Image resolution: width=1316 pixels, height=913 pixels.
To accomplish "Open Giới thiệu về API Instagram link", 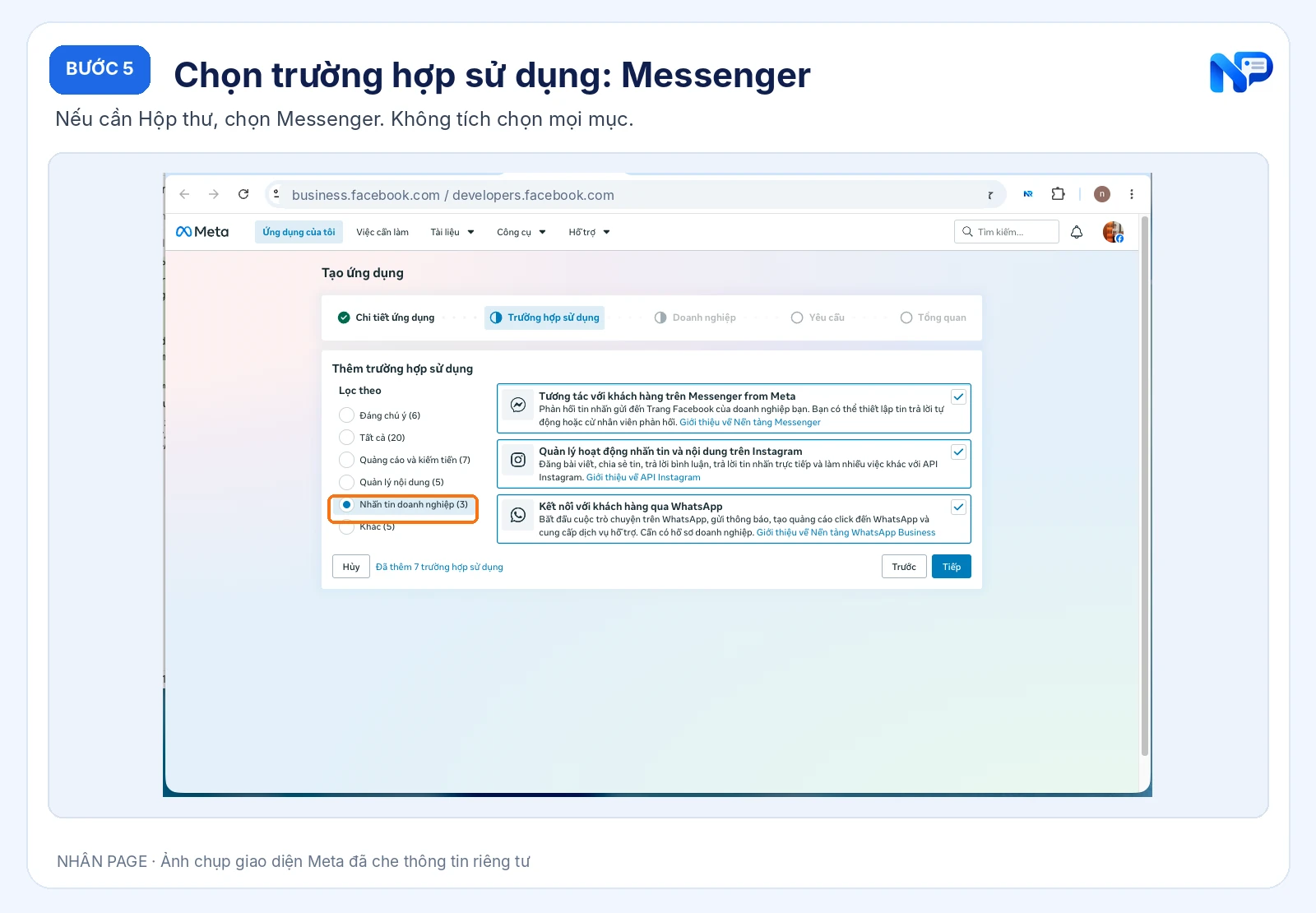I will point(643,477).
